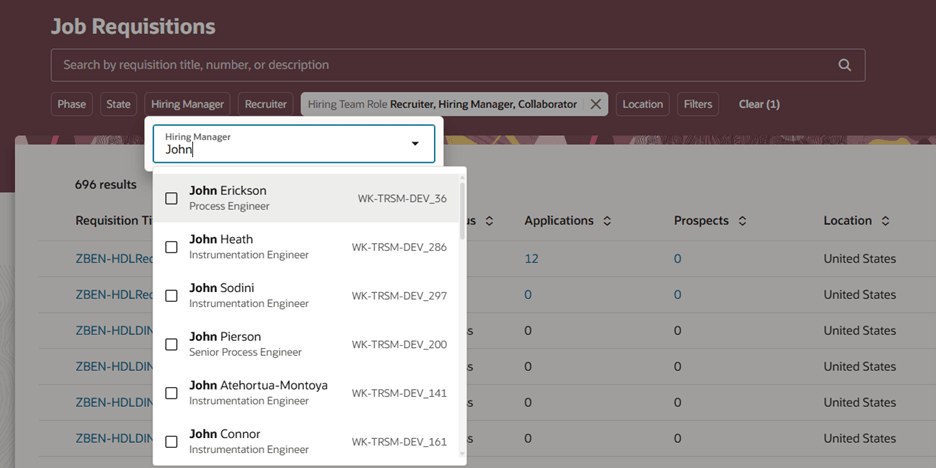936x468 pixels.
Task: Sort by the Prospects column arrows
Action: point(742,221)
